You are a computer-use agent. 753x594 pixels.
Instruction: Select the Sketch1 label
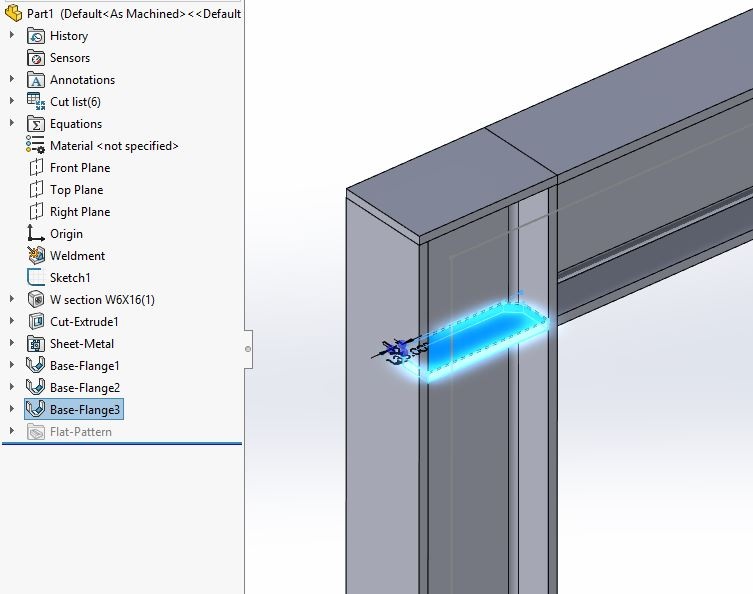click(x=70, y=278)
